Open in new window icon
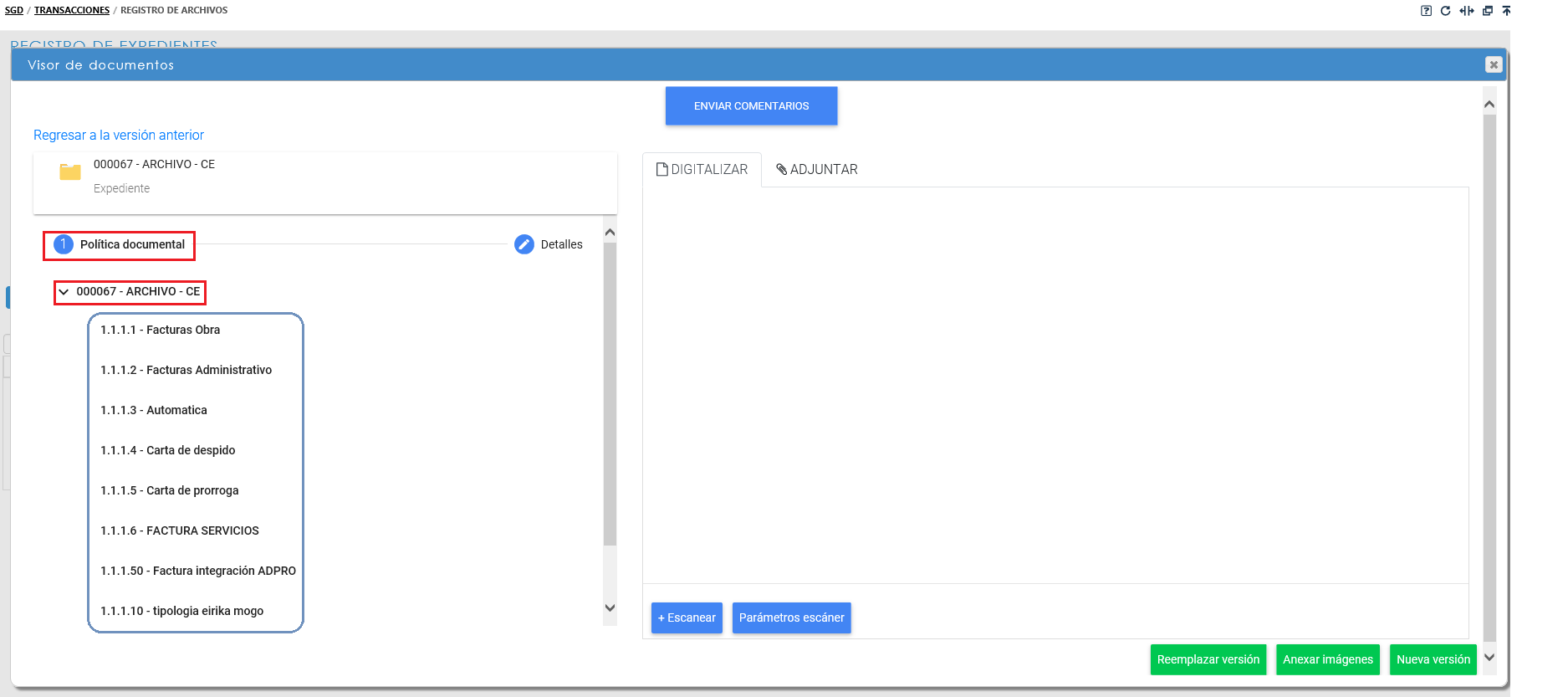This screenshot has width=1568, height=697. [x=1488, y=11]
